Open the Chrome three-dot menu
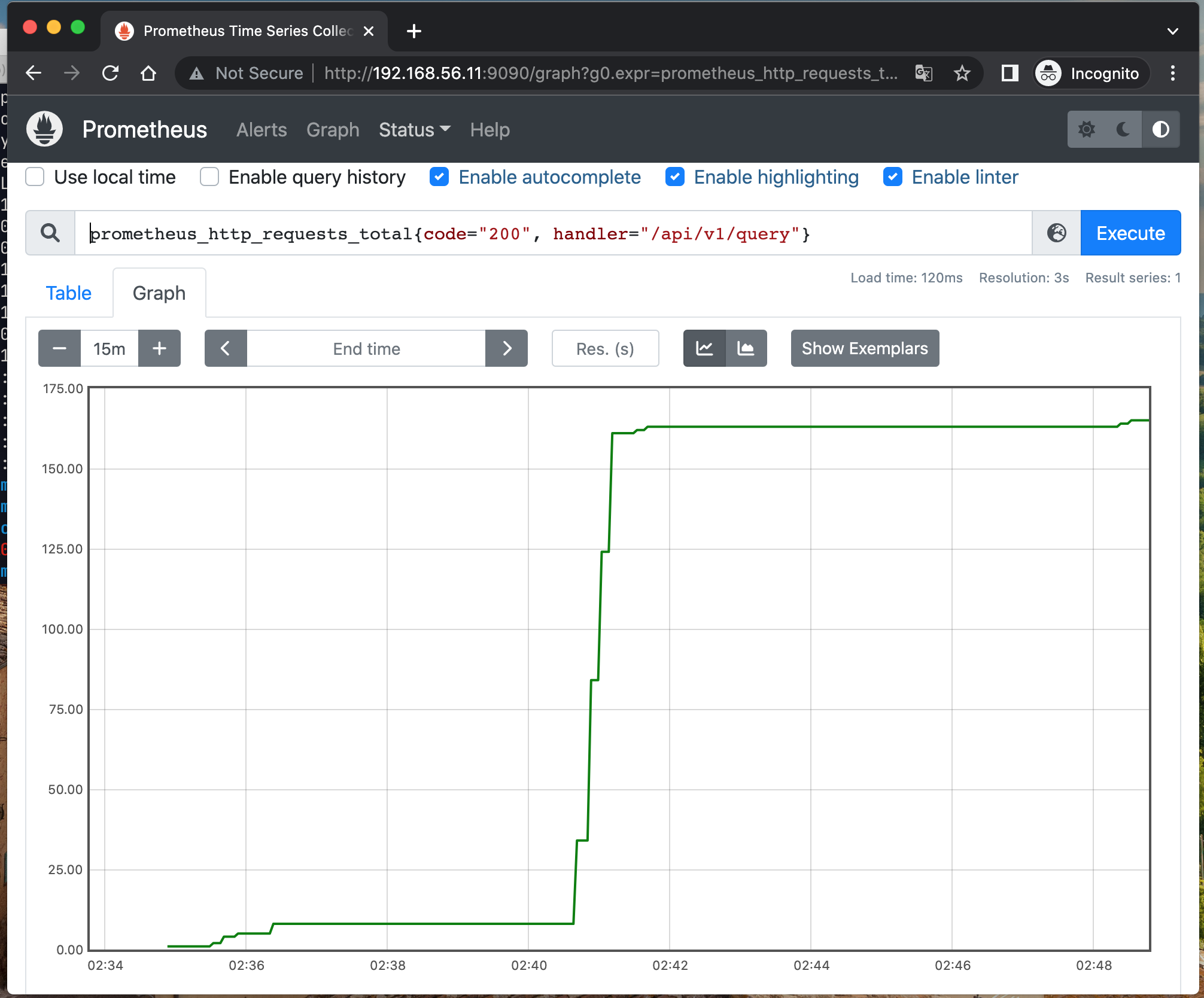Viewport: 1204px width, 998px height. point(1173,73)
